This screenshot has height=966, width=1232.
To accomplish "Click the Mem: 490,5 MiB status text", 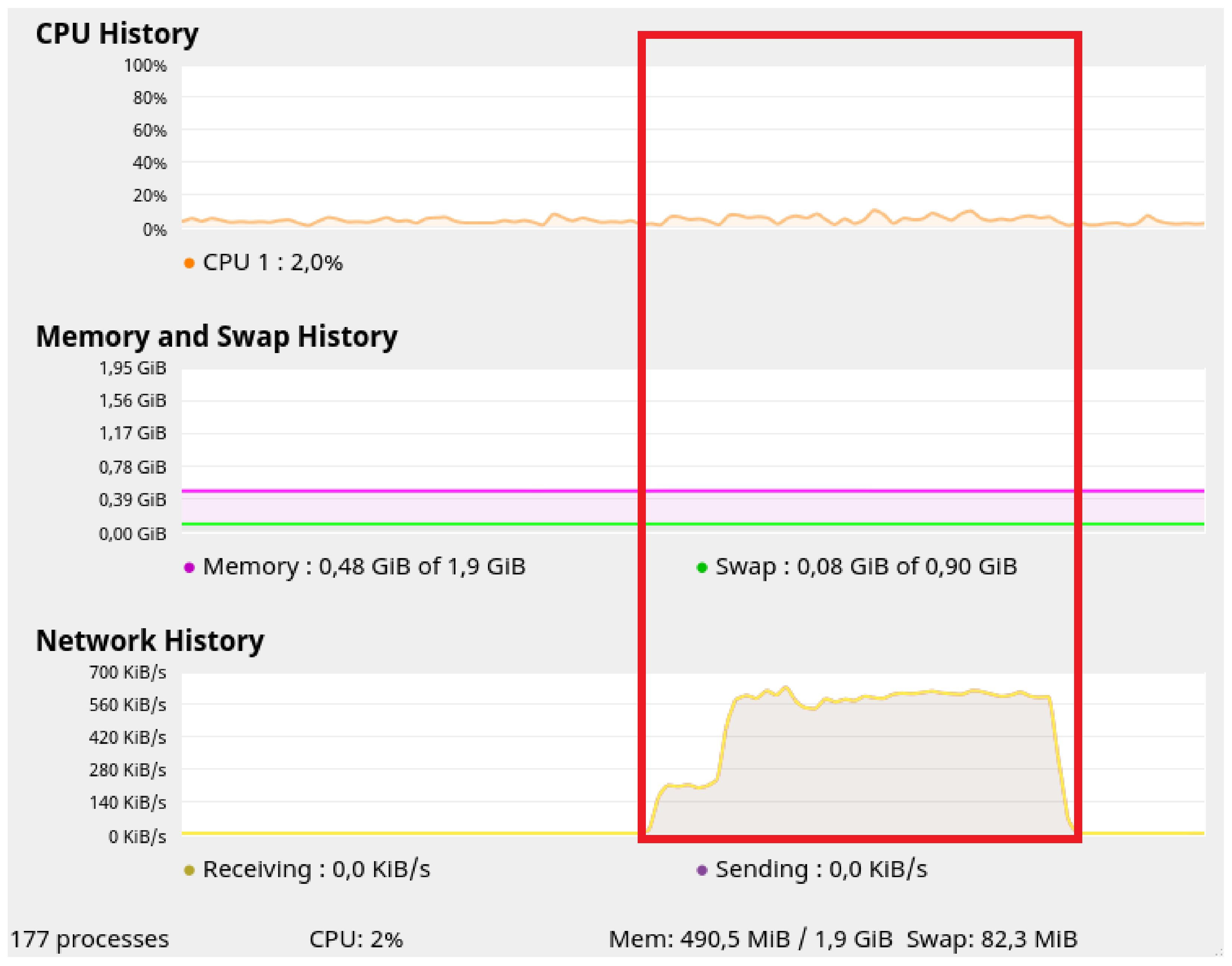I will (750, 939).
